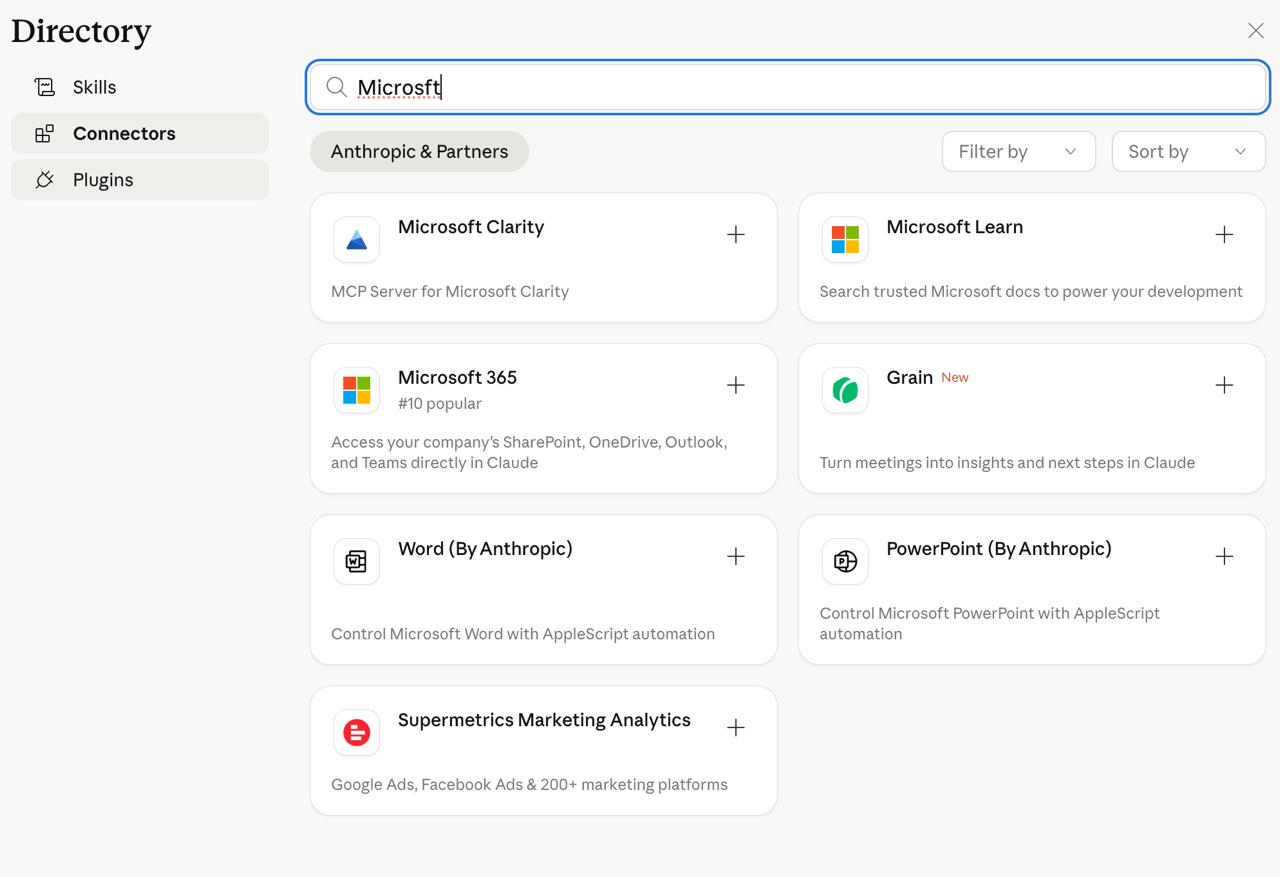Click 'MCP Server for Microsoft Clarity' description

click(450, 291)
